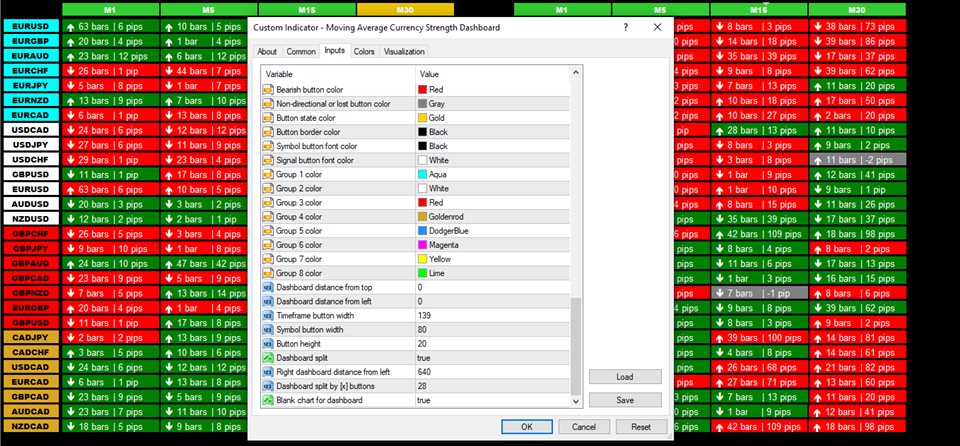Click the red GBPJPY symbol button
Image resolution: width=960 pixels, height=446 pixels.
pyautogui.click(x=31, y=248)
